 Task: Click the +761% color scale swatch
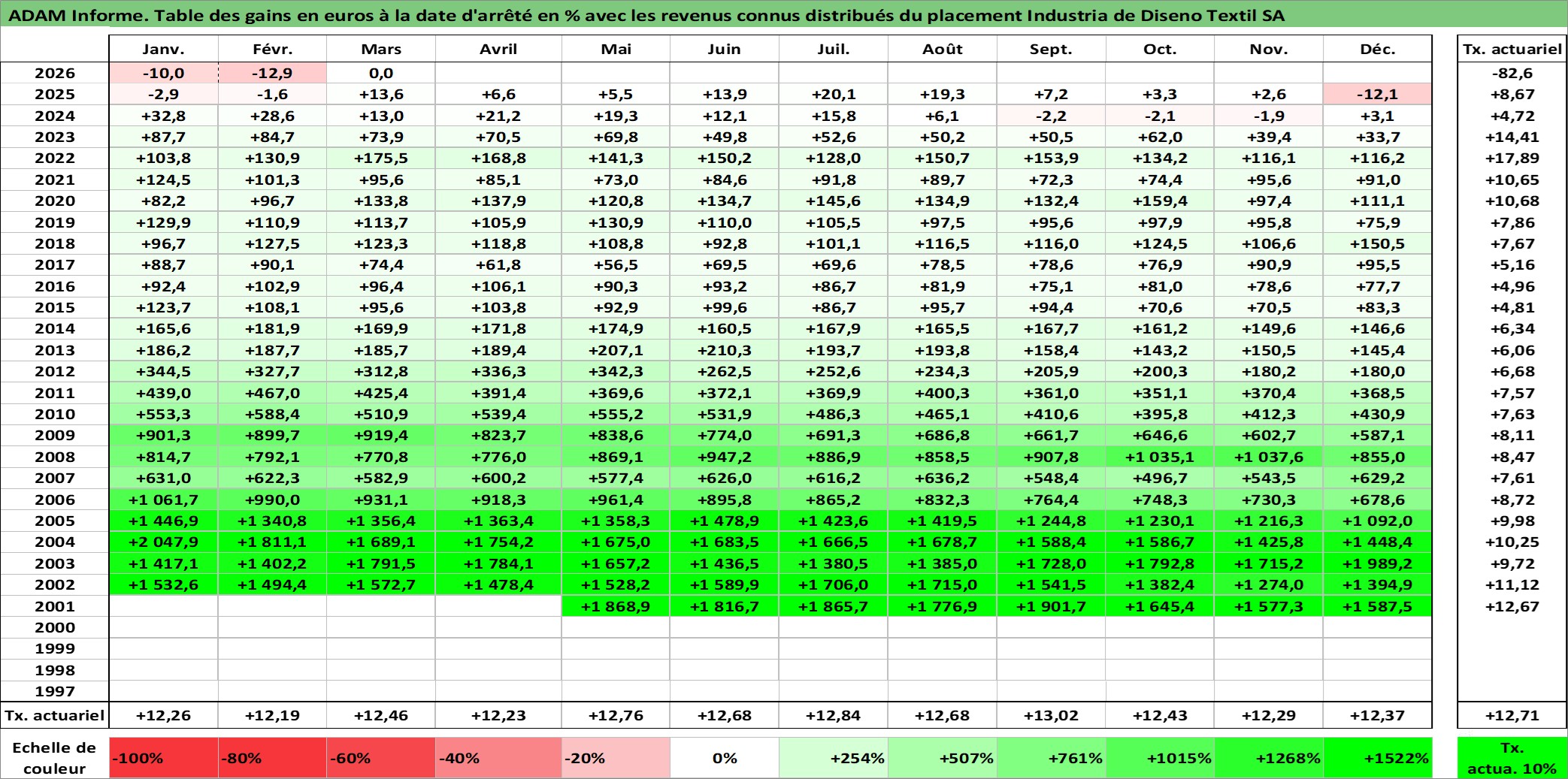(x=1051, y=758)
